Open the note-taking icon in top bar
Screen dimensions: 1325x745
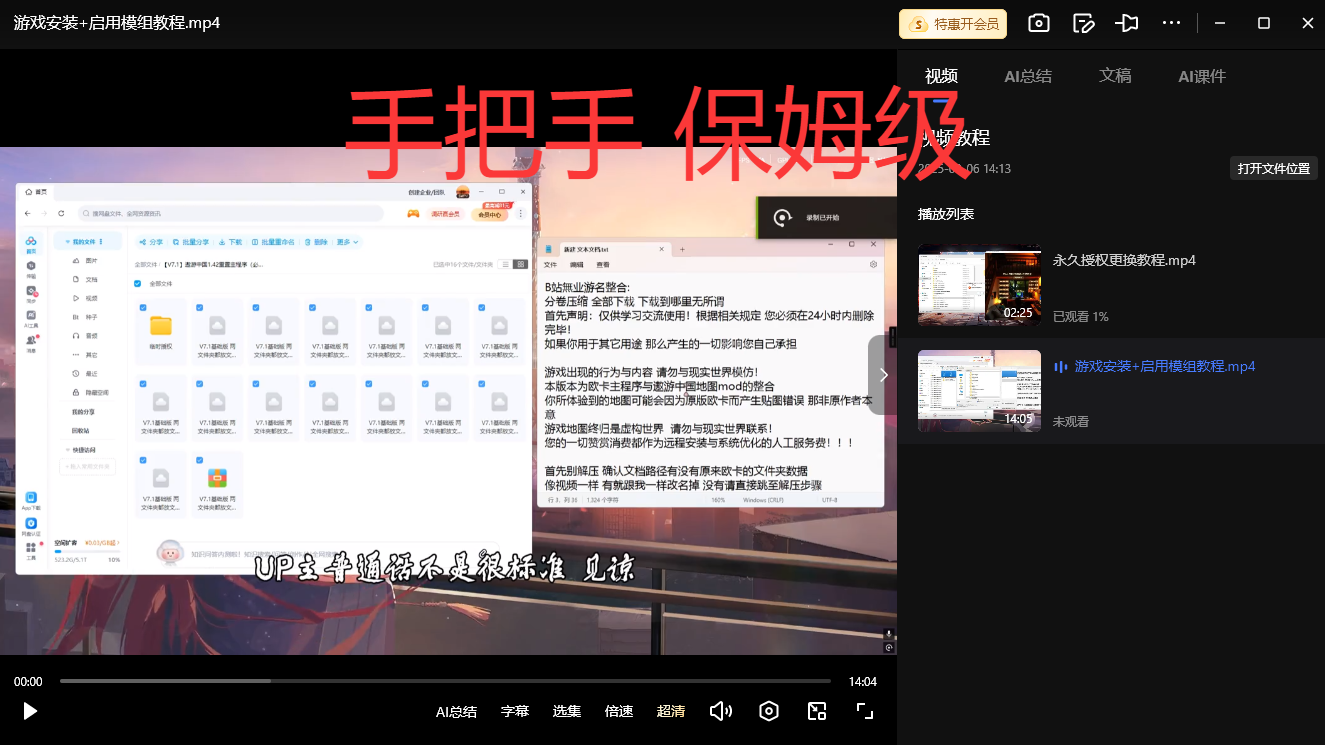(x=1083, y=23)
